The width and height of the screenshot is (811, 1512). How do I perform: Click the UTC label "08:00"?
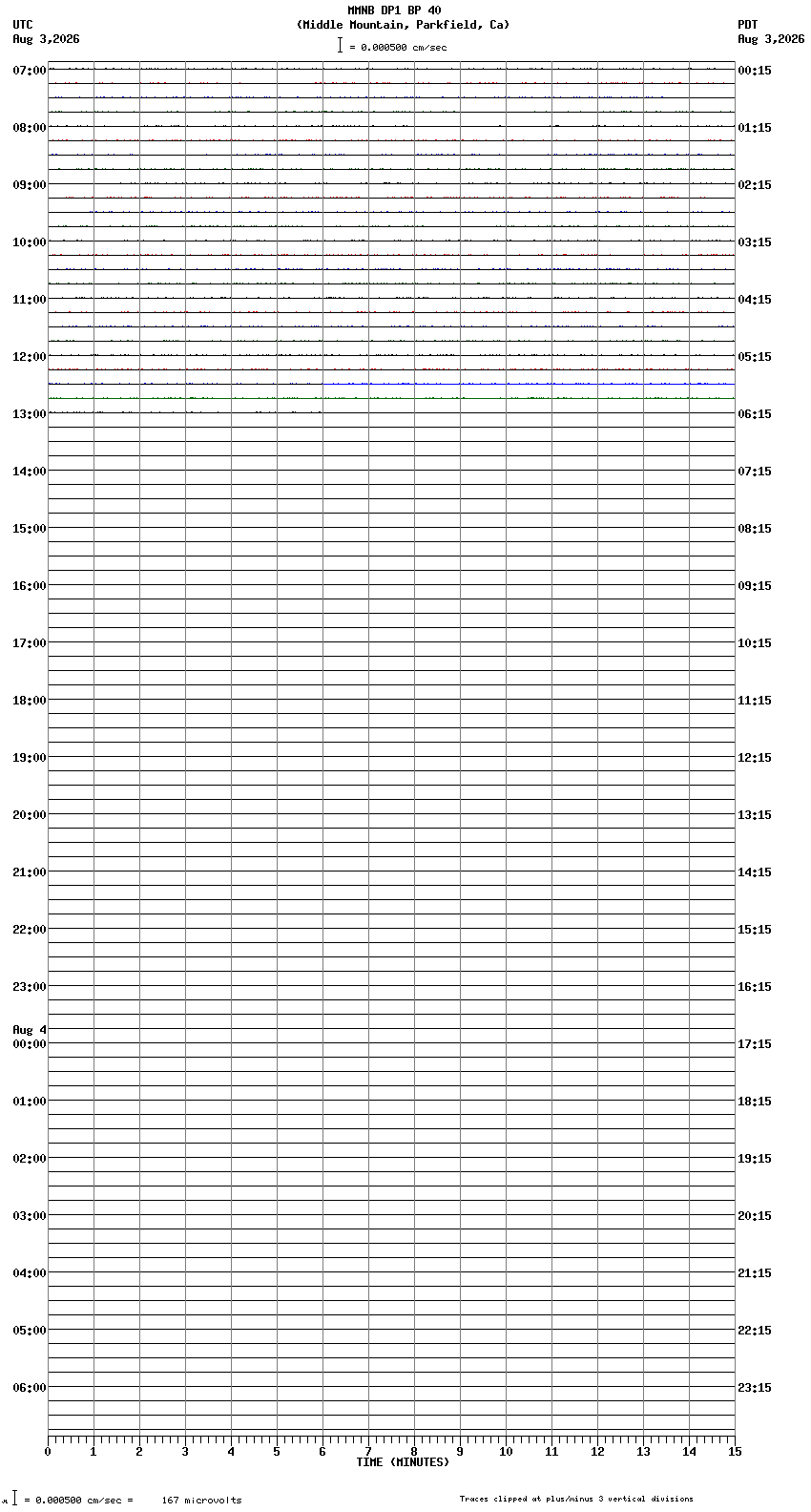click(x=30, y=128)
